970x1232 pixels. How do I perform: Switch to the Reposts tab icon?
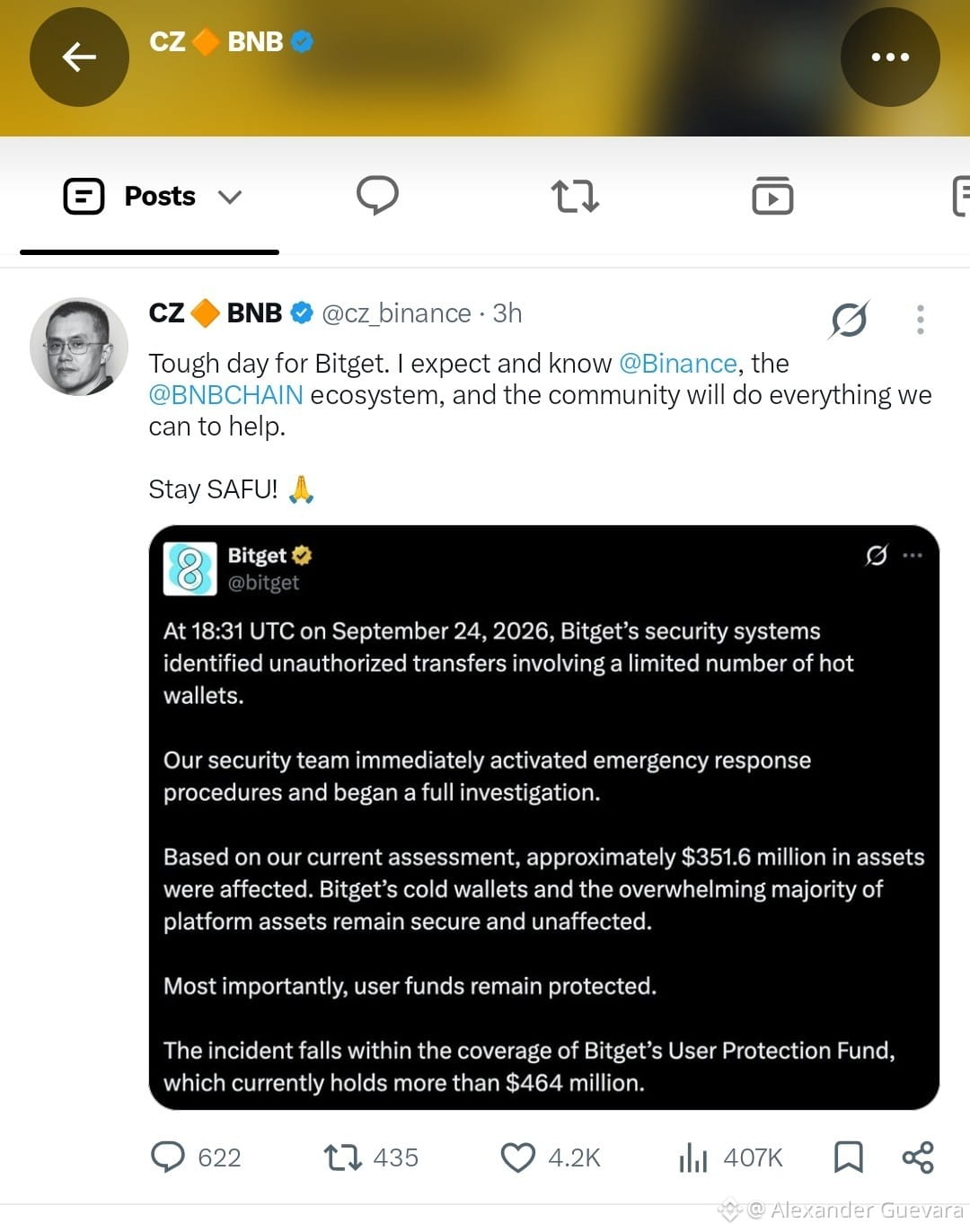coord(575,196)
